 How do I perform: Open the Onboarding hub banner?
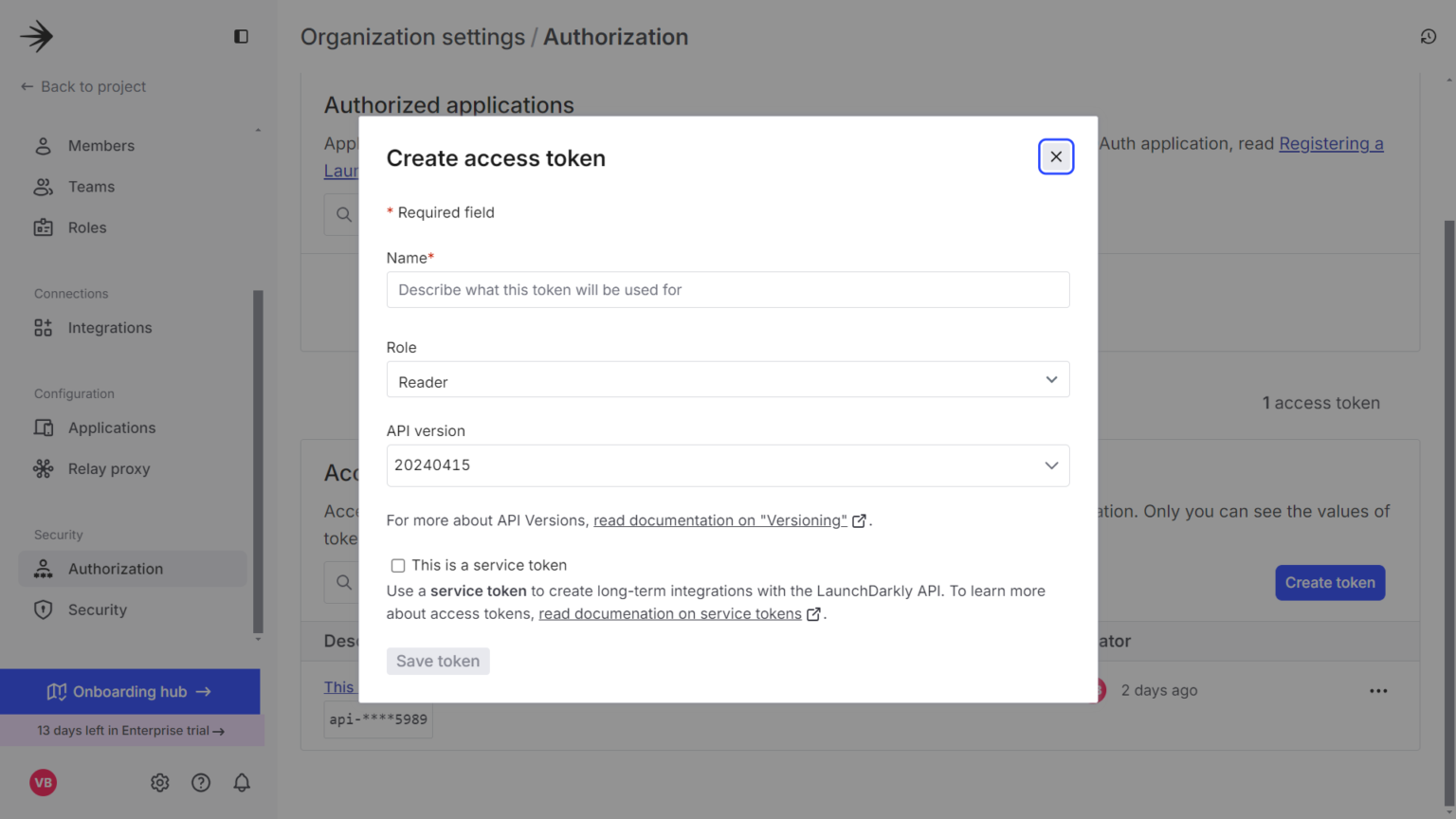point(130,692)
